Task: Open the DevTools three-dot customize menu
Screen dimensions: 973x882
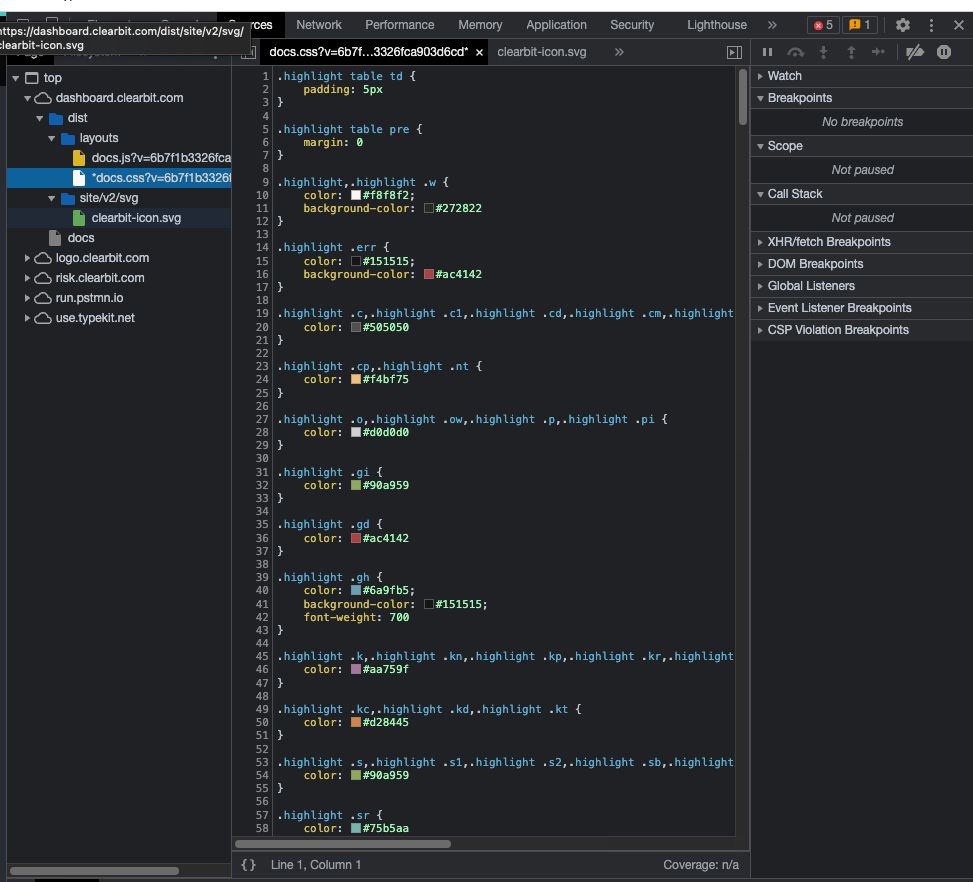Action: [x=931, y=25]
